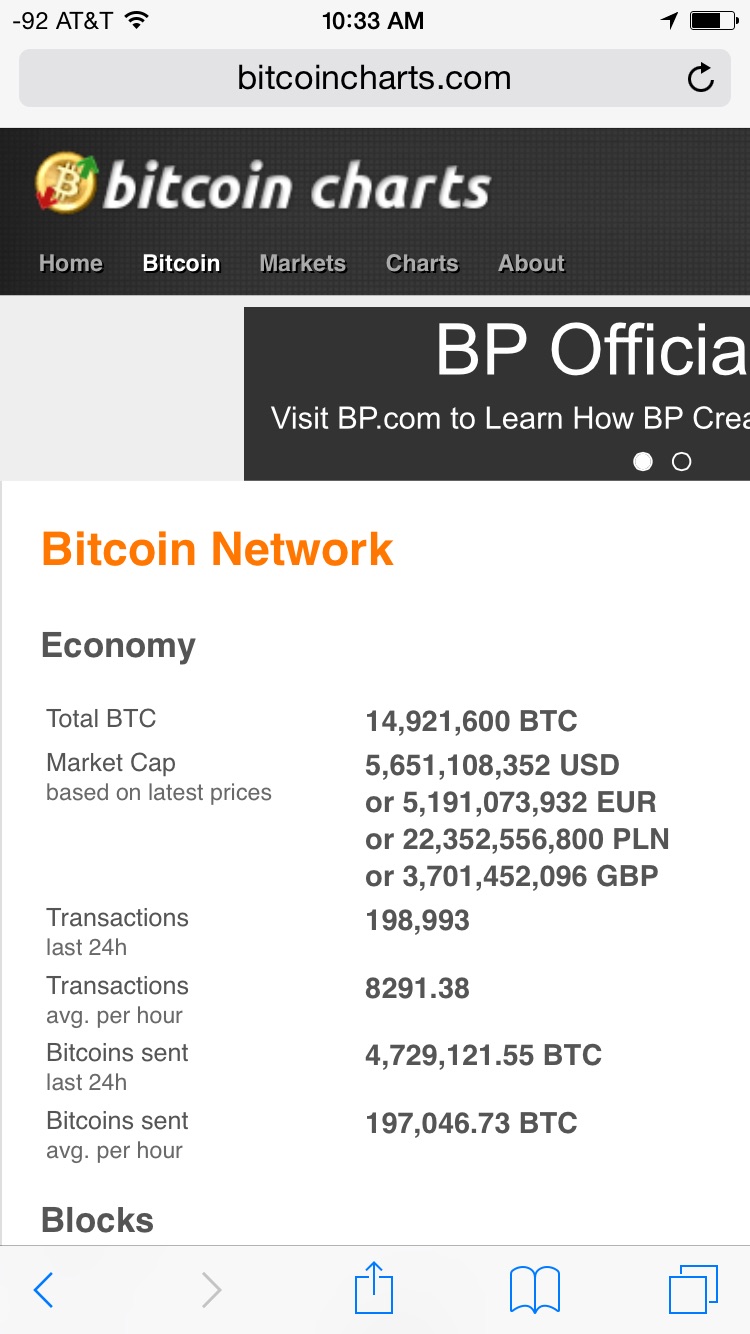Select the first banner carousel dot
Image resolution: width=750 pixels, height=1334 pixels.
click(x=643, y=461)
